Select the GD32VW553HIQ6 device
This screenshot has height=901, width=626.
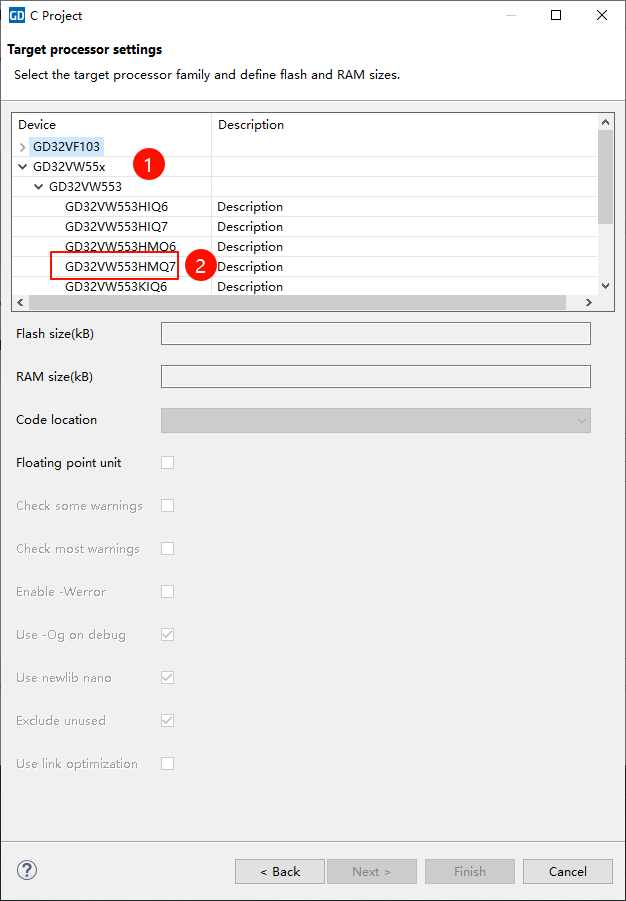pyautogui.click(x=116, y=207)
